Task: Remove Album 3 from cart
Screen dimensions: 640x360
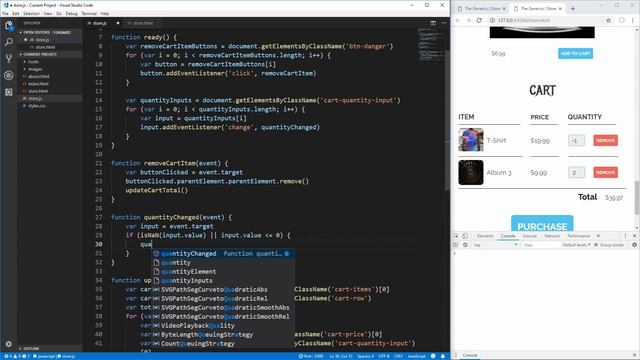Action: point(605,172)
